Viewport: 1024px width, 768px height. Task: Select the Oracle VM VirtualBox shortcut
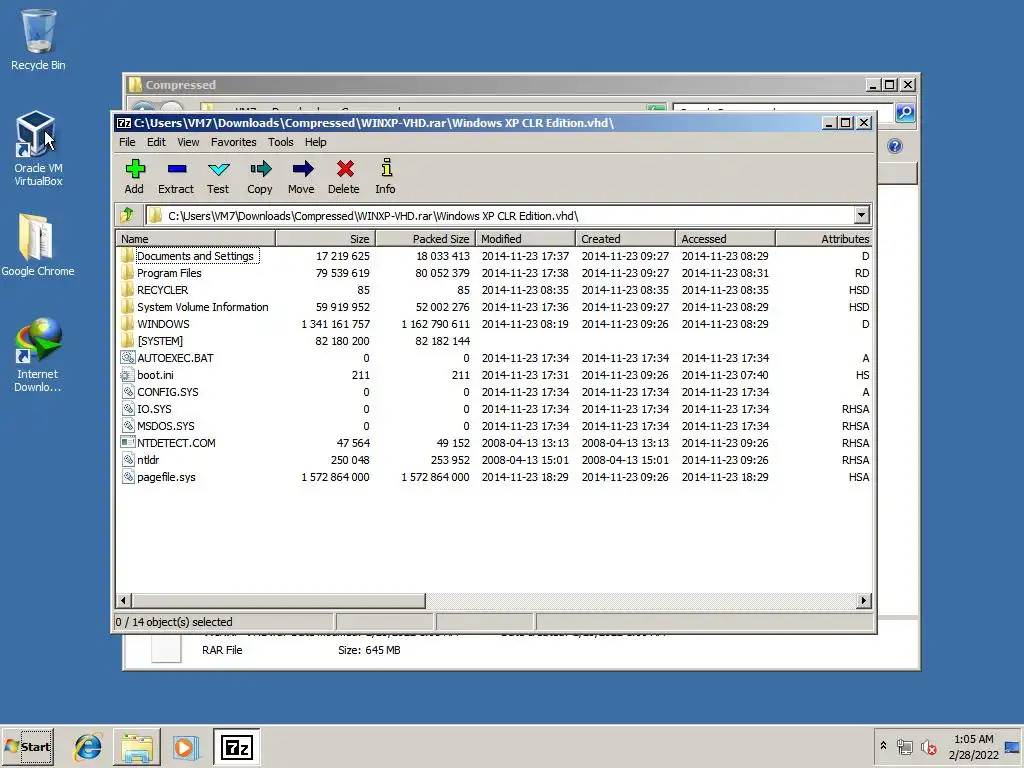click(38, 148)
